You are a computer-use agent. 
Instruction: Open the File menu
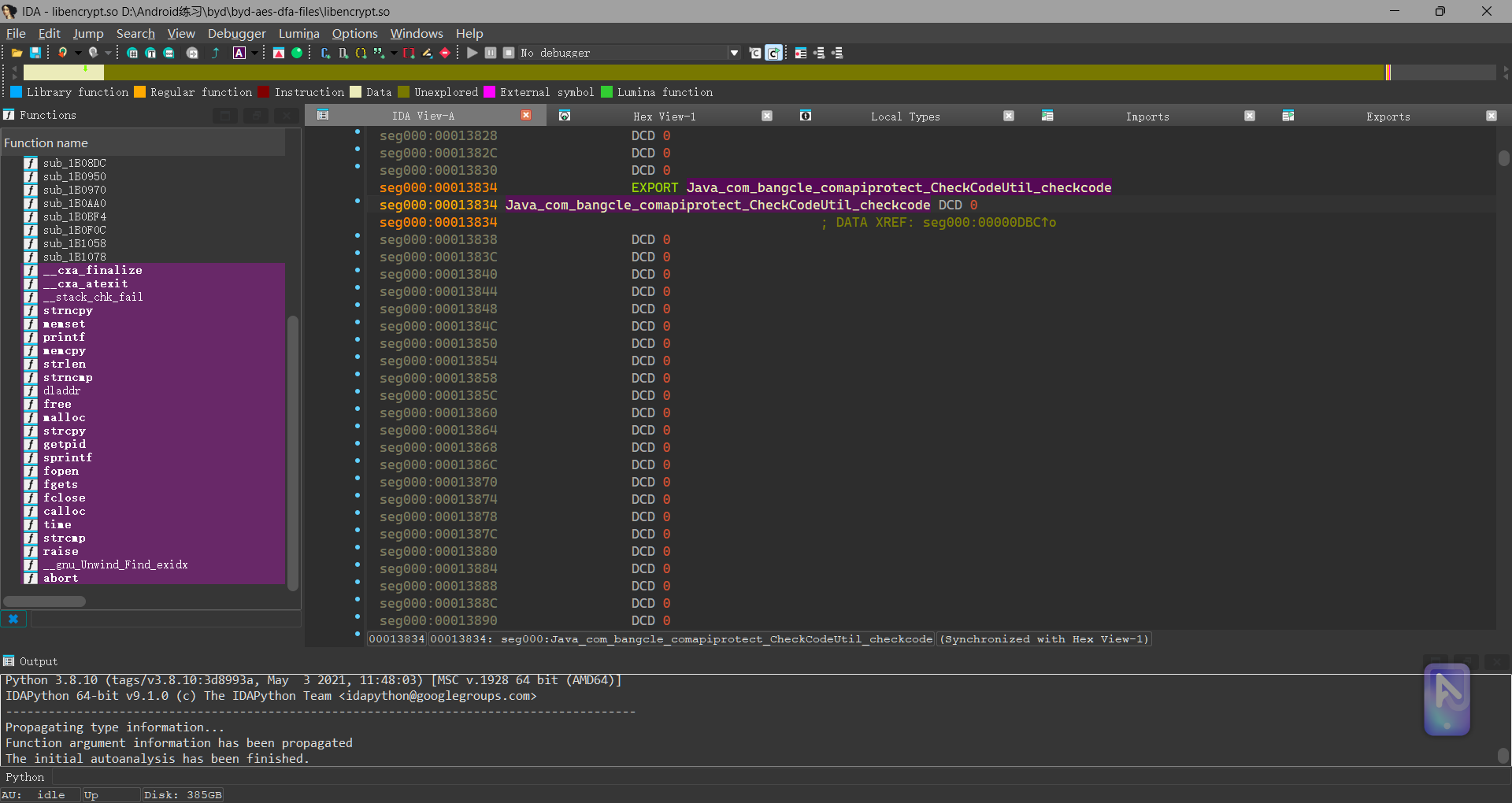pos(16,33)
